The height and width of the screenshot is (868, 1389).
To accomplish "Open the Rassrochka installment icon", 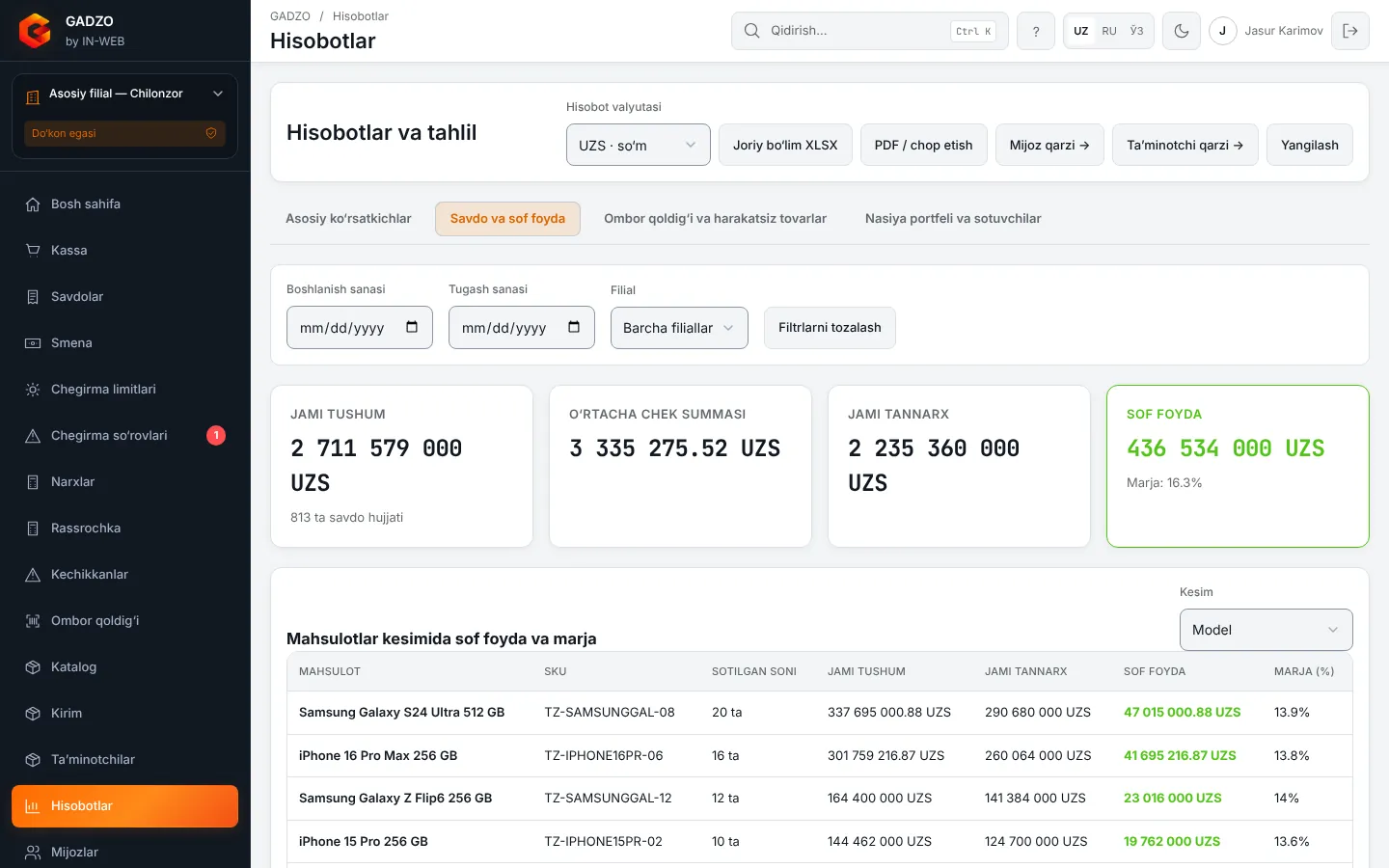I will click(x=33, y=529).
